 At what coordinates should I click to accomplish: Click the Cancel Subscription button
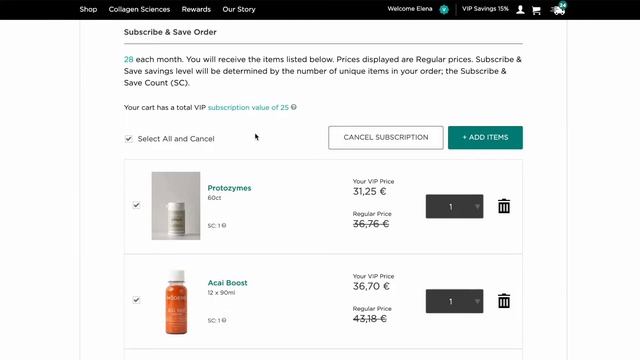click(x=386, y=138)
